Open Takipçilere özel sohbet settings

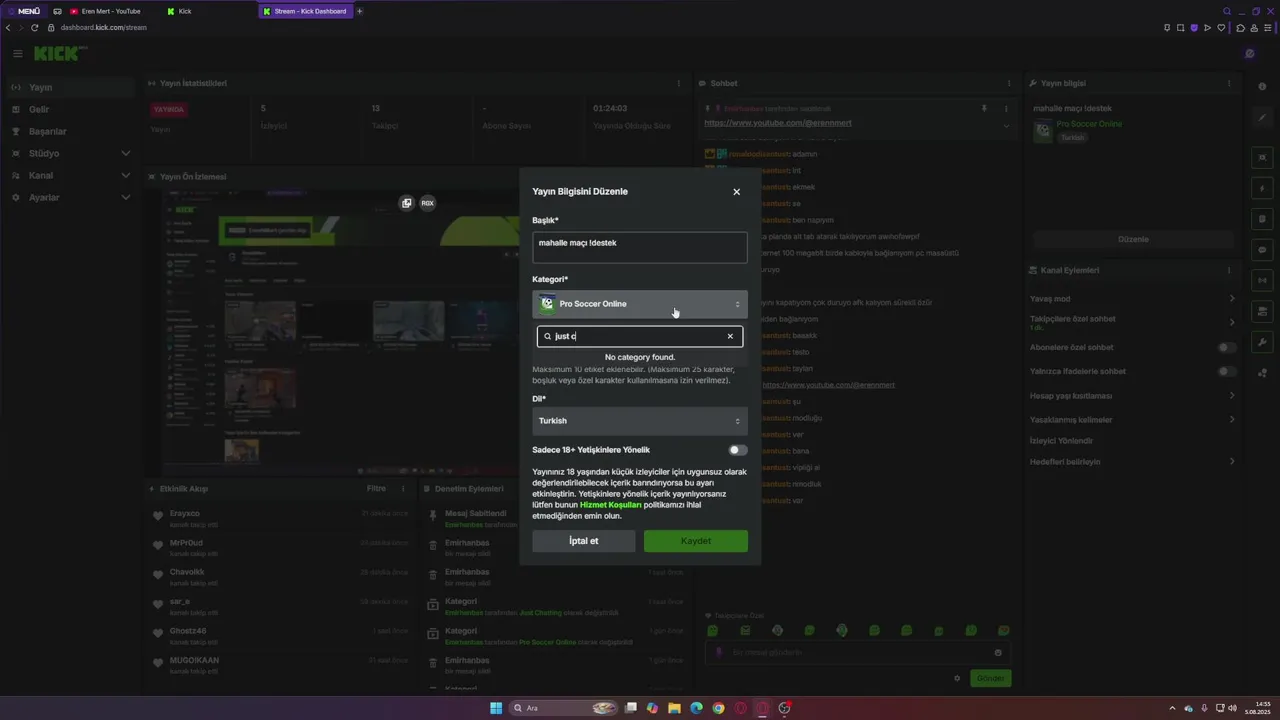coord(1133,322)
